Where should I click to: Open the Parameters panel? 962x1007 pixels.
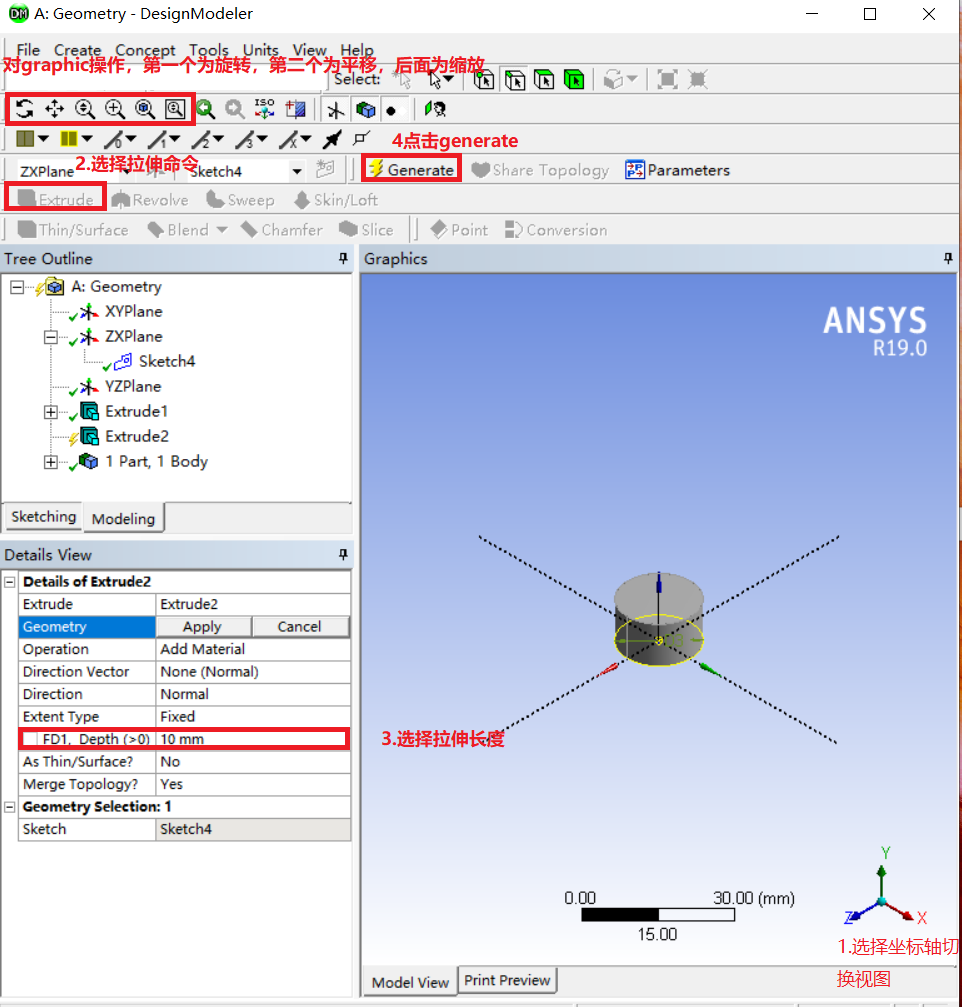click(678, 170)
